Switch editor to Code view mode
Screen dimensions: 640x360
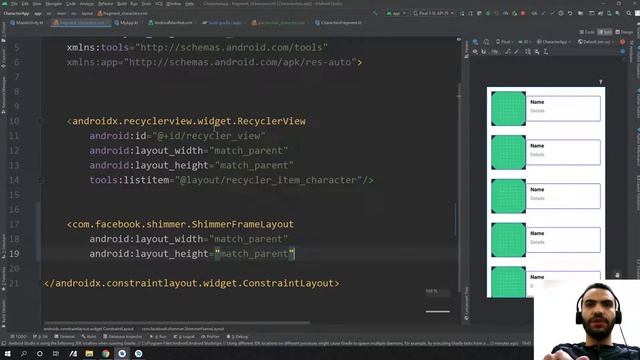click(x=587, y=32)
